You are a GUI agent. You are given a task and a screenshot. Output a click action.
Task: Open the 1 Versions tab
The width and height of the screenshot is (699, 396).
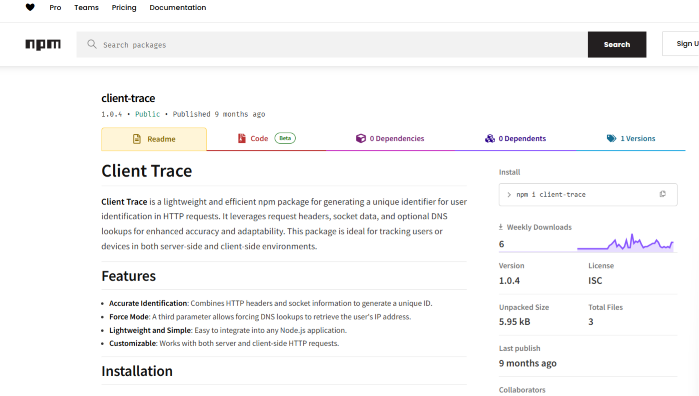point(631,139)
